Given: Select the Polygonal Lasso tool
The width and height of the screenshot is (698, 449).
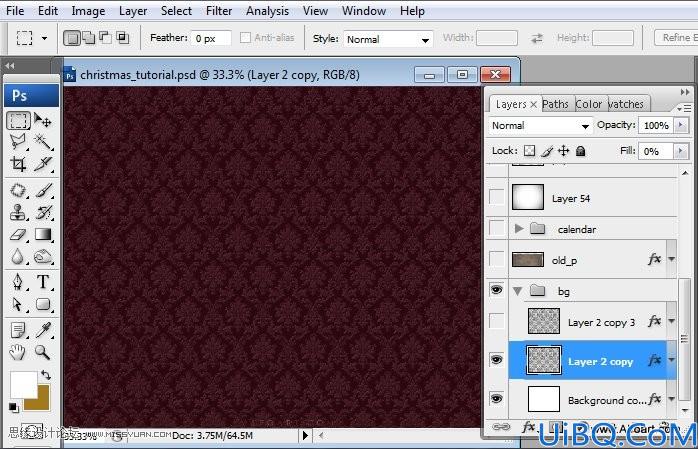Looking at the screenshot, I should point(18,142).
